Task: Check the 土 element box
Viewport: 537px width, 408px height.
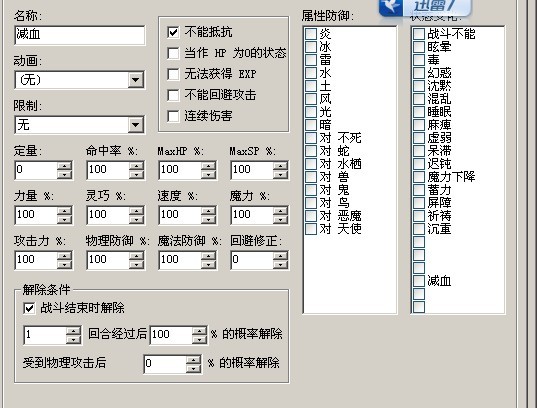Action: point(311,86)
